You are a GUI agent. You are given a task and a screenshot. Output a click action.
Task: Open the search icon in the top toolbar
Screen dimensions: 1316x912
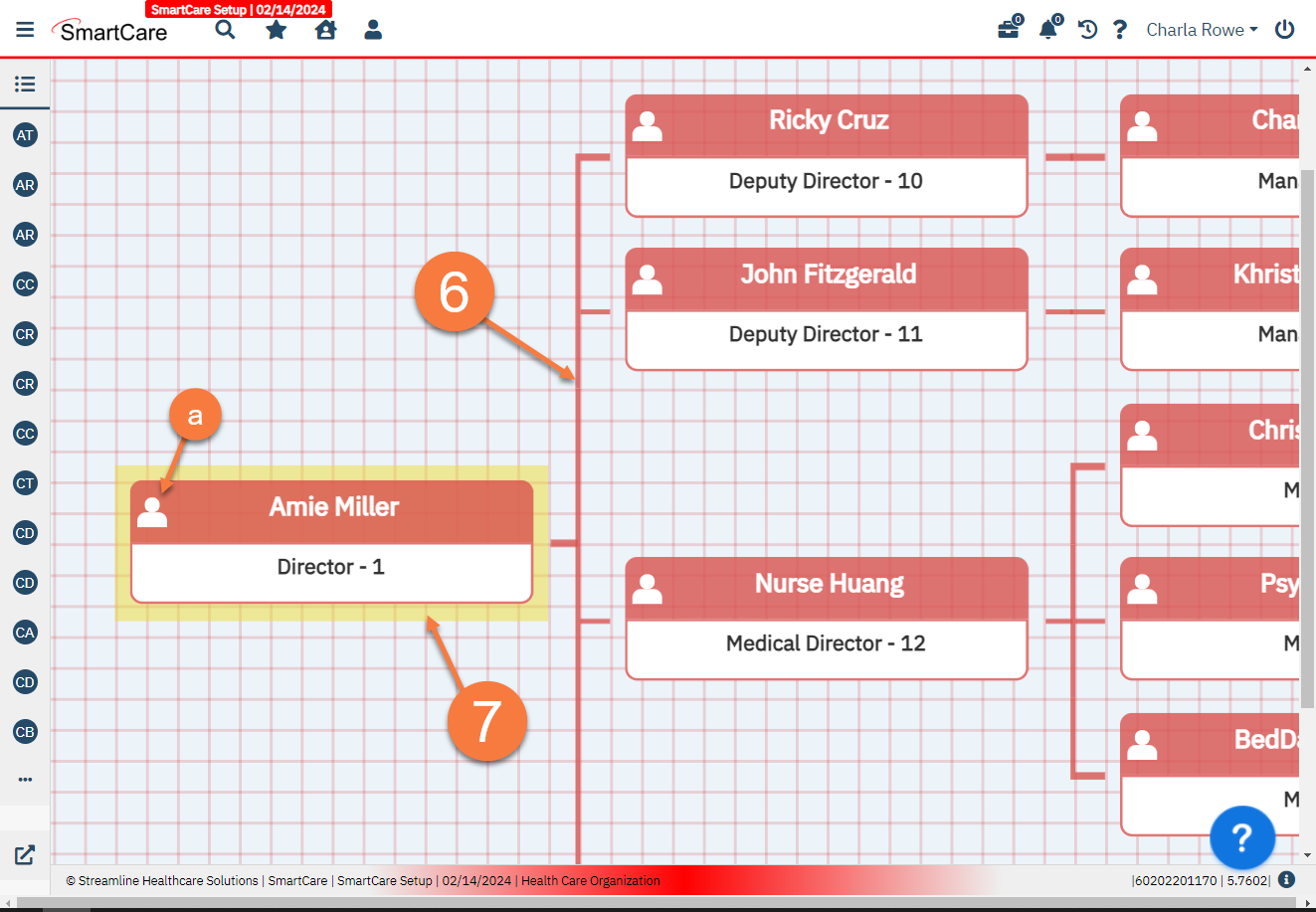coord(225,29)
